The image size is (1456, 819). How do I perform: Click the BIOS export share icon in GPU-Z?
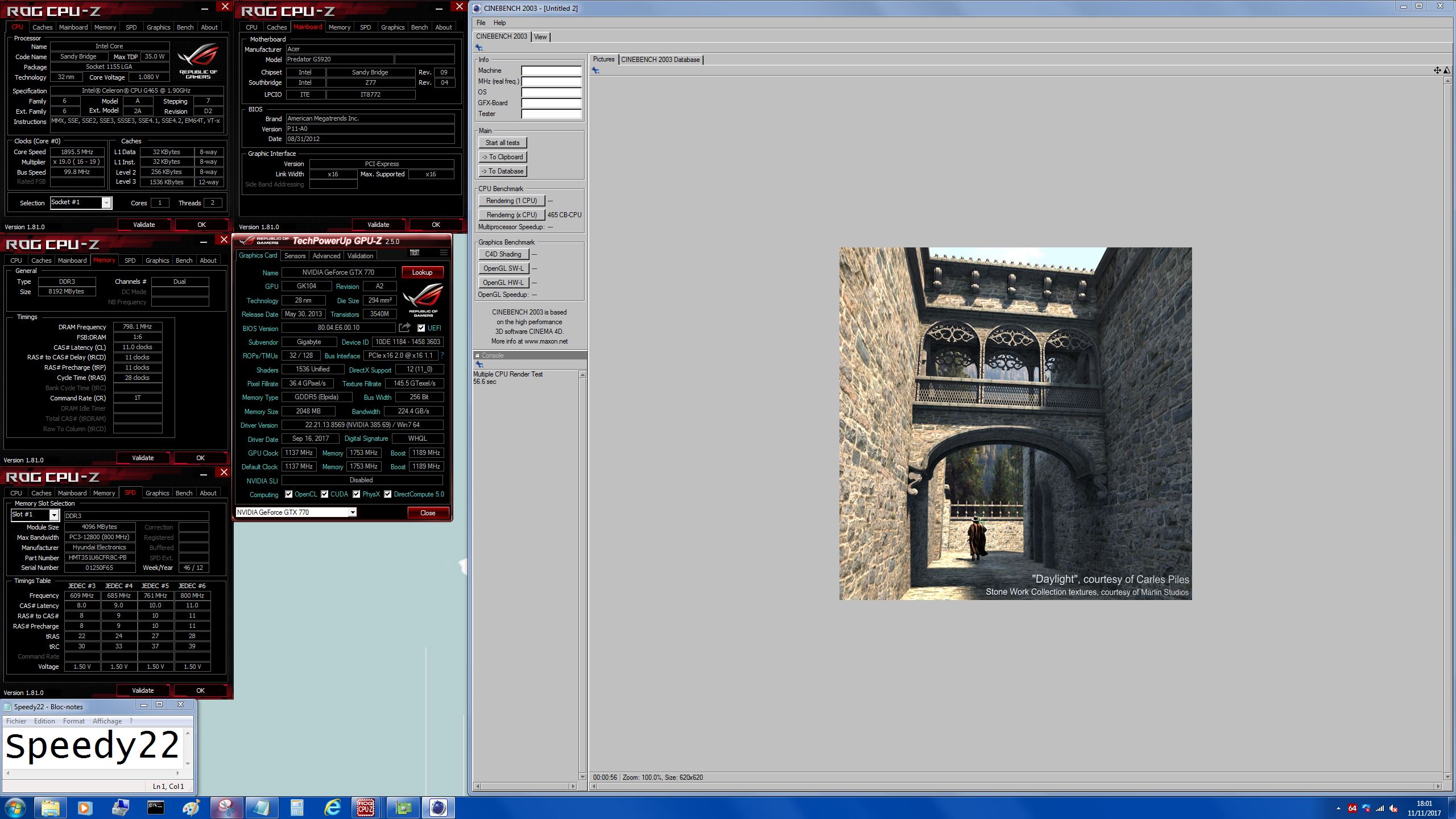[x=404, y=328]
